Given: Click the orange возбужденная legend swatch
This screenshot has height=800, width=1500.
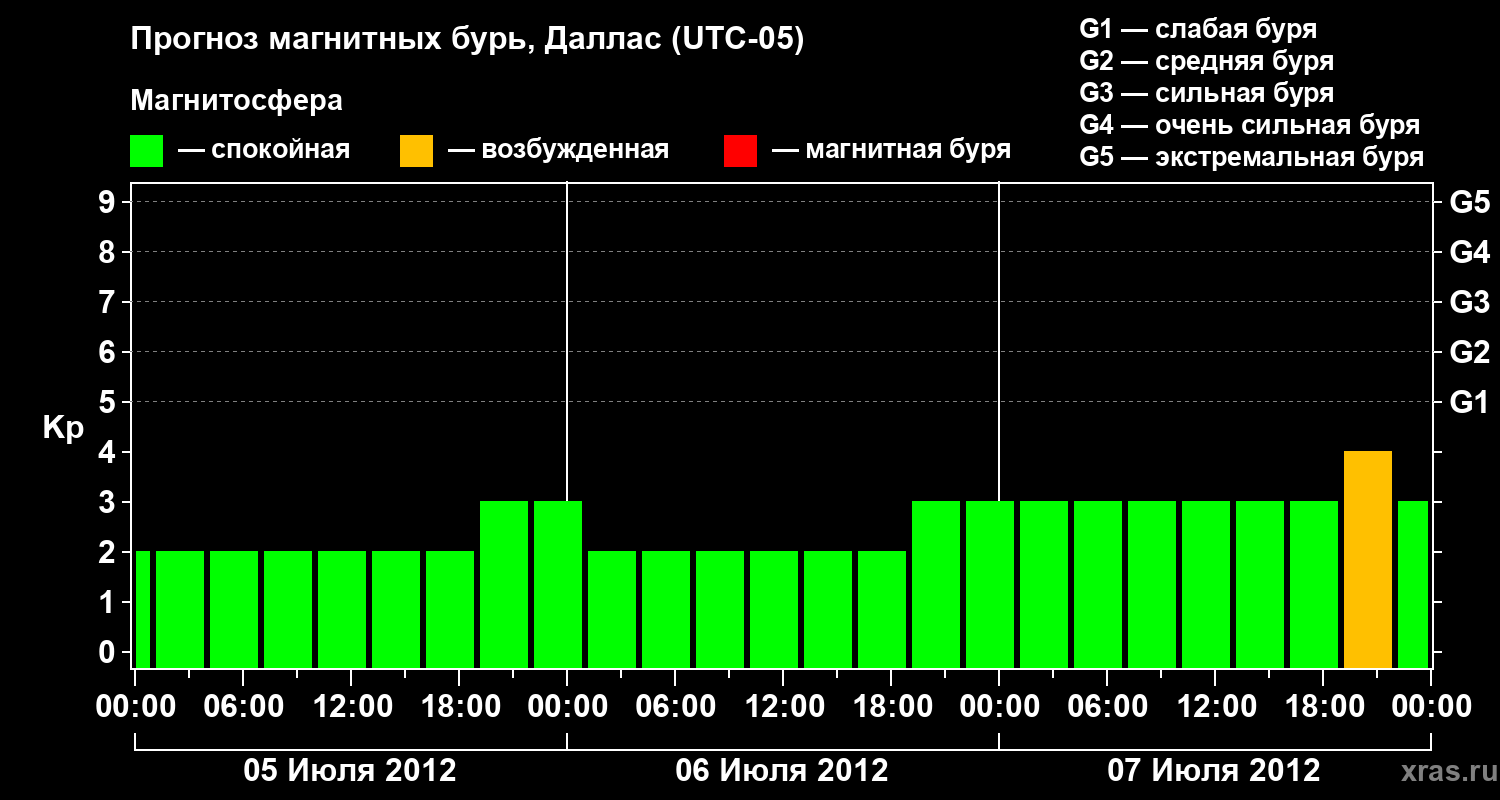Looking at the screenshot, I should coord(416,151).
